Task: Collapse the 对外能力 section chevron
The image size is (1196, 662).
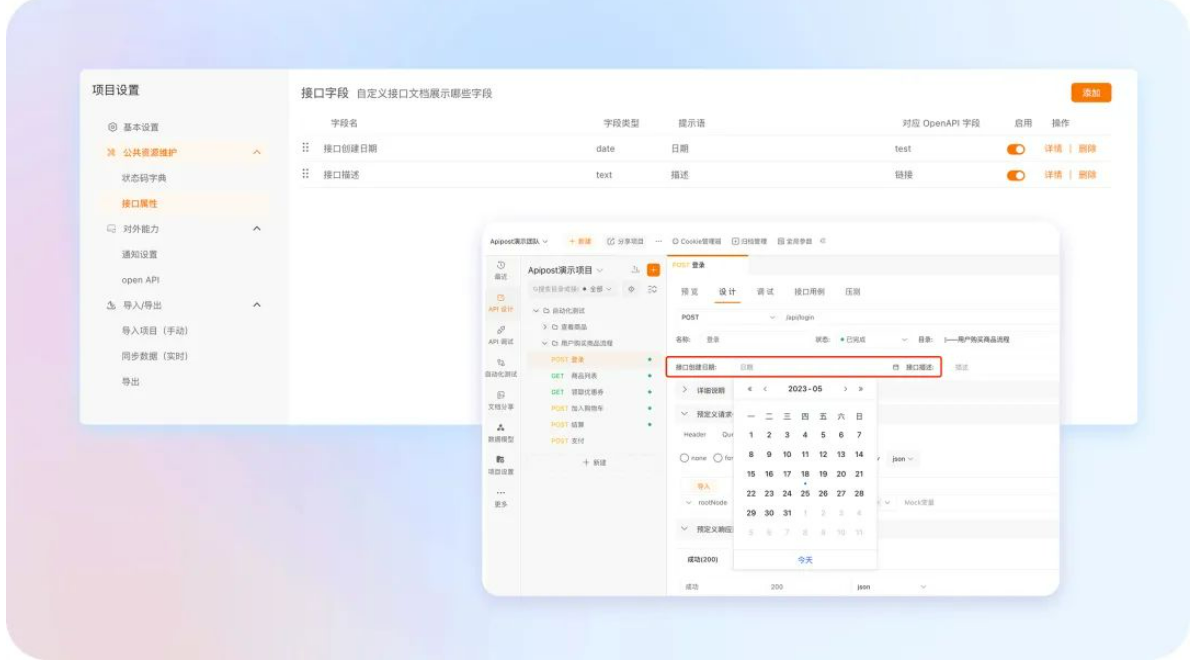Action: (x=257, y=229)
